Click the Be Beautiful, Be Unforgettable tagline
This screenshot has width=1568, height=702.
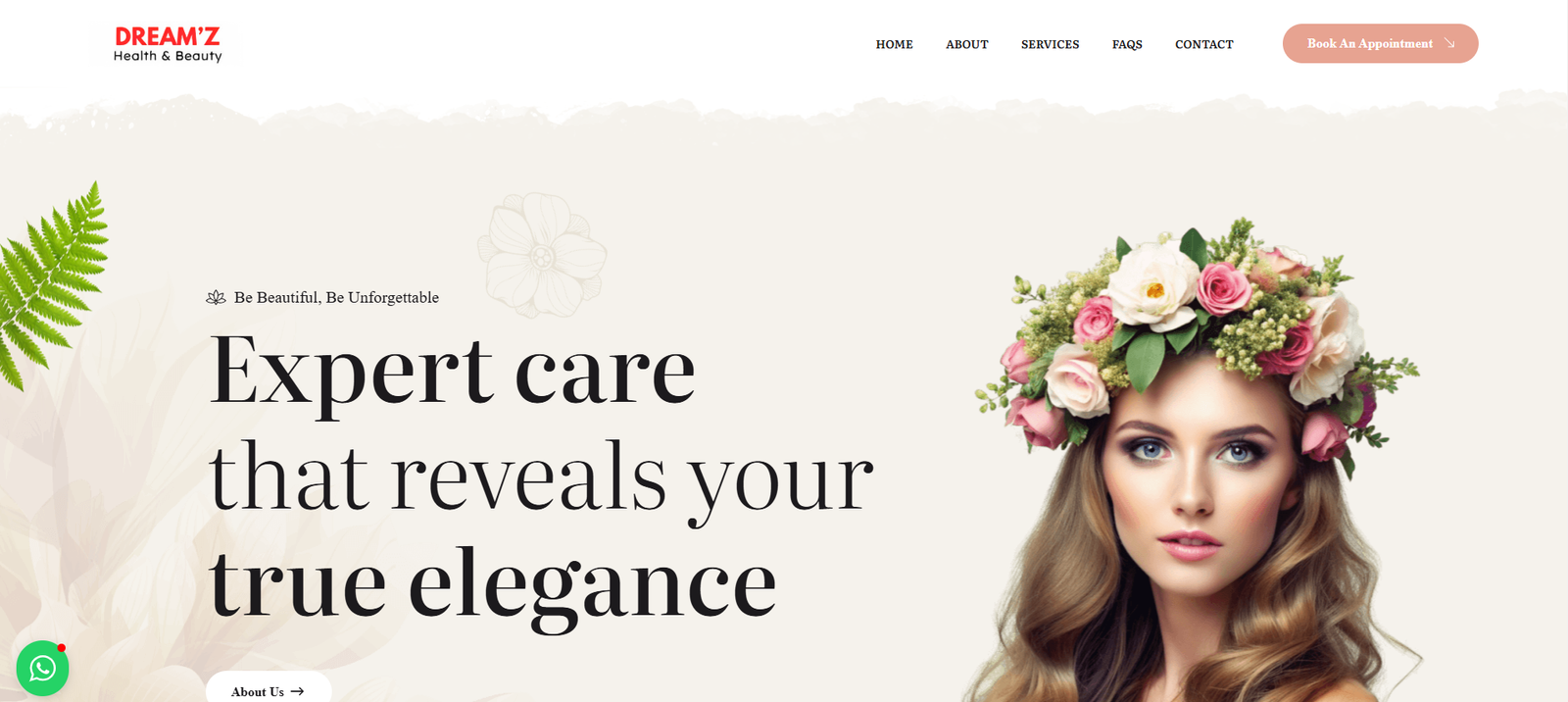point(336,297)
